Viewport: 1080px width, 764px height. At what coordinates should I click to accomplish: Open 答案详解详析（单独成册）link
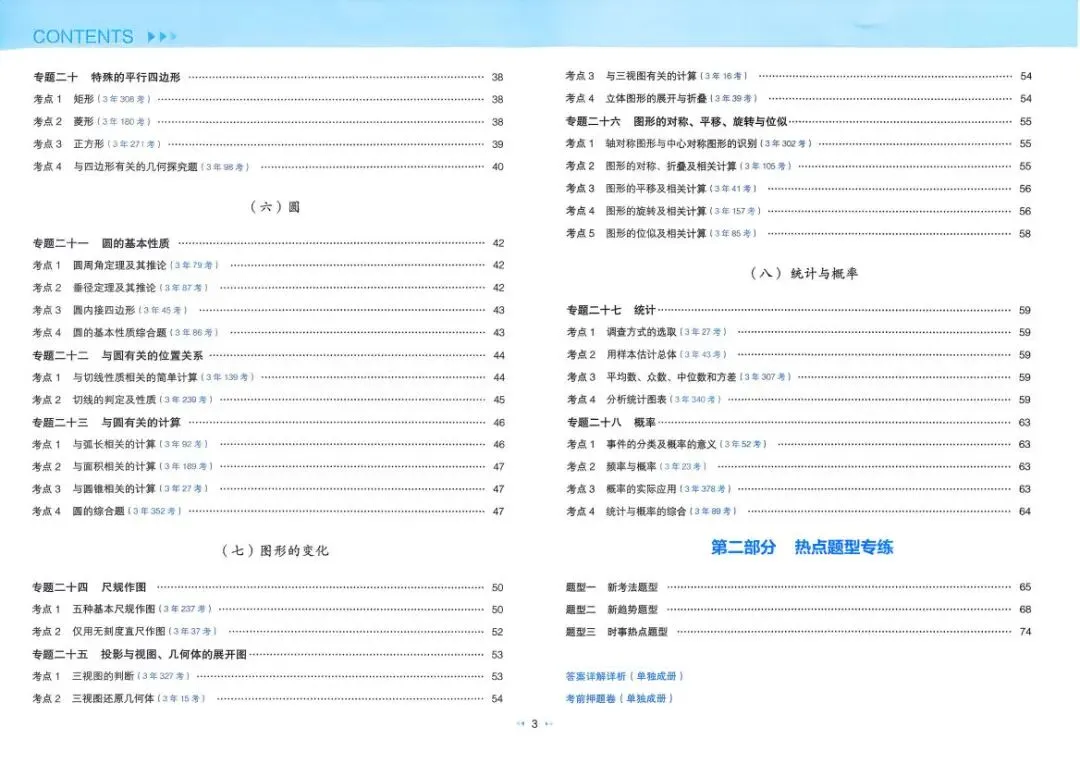[621, 675]
